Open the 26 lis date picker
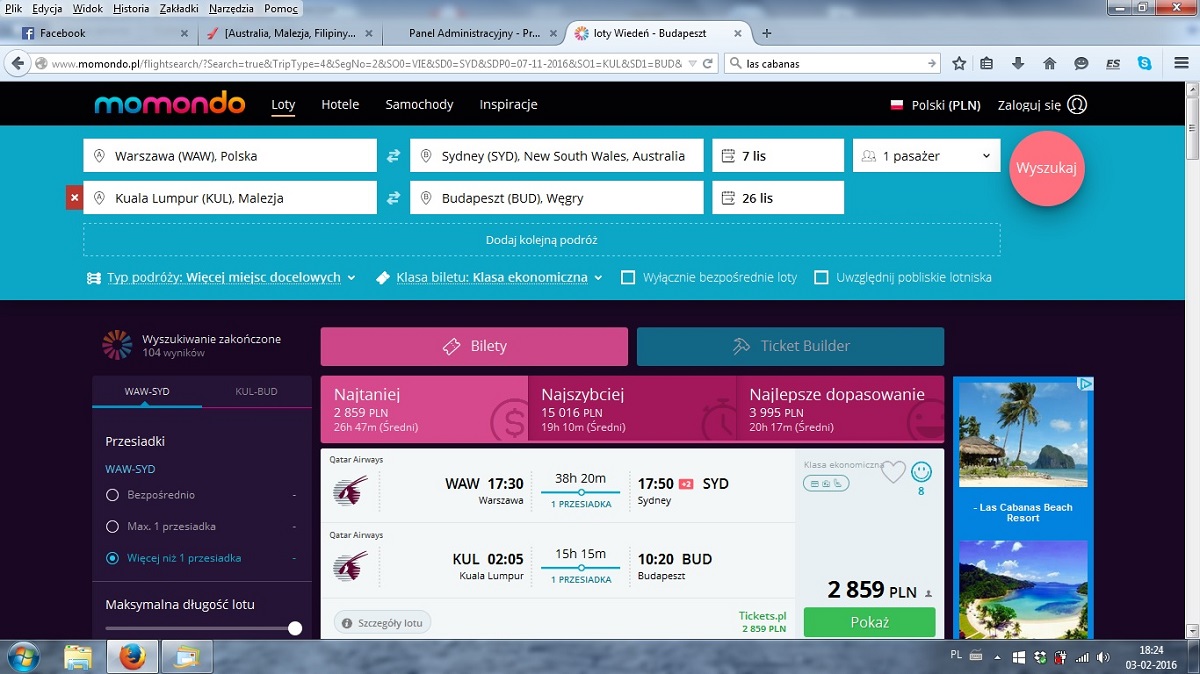 pos(778,198)
